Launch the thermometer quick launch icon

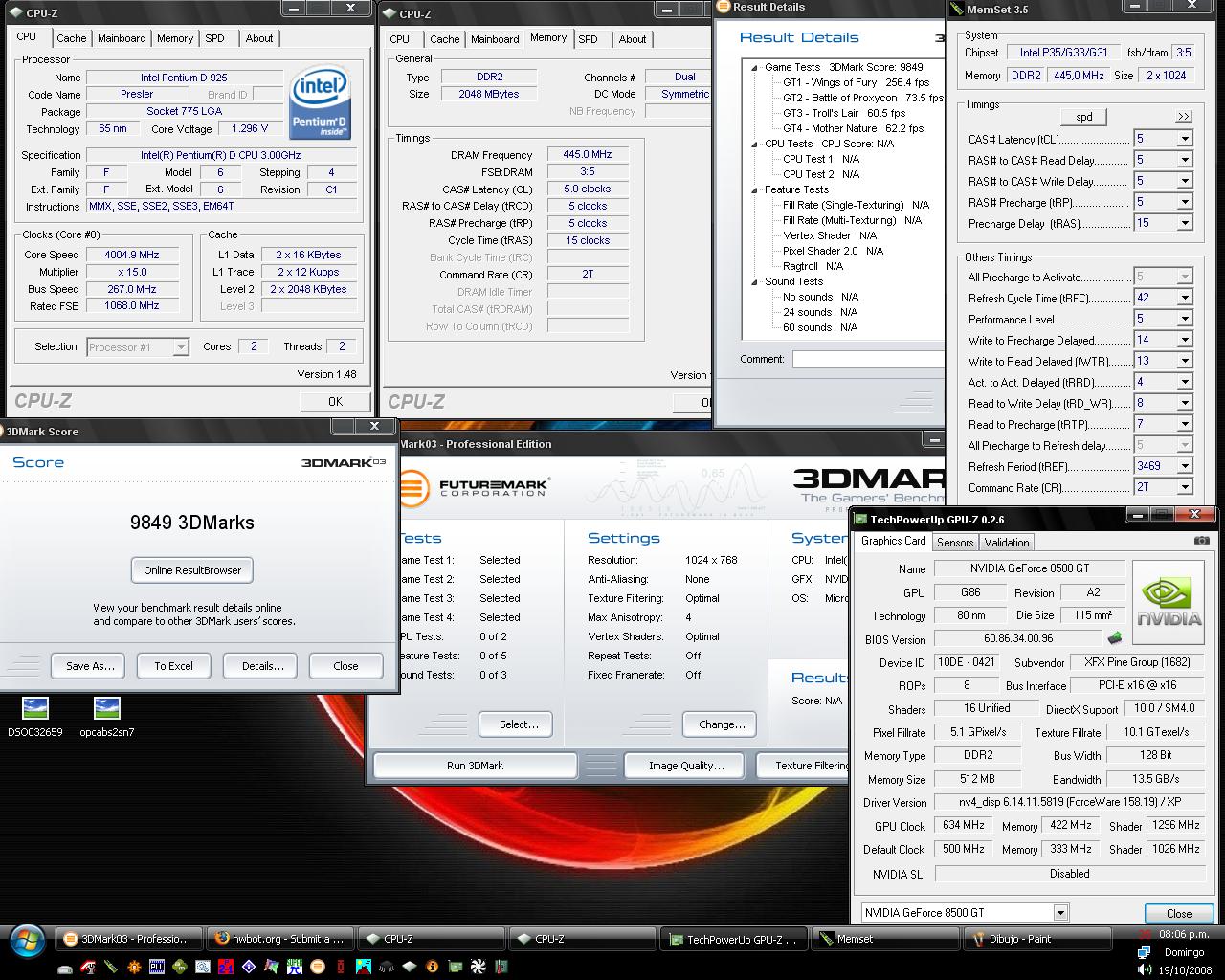click(x=501, y=967)
